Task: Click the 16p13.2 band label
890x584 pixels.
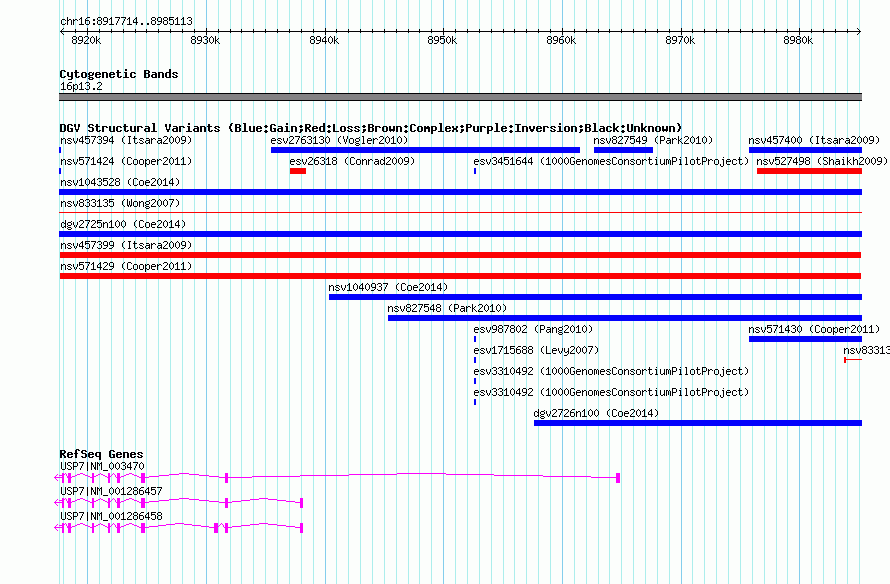Action: 81,86
